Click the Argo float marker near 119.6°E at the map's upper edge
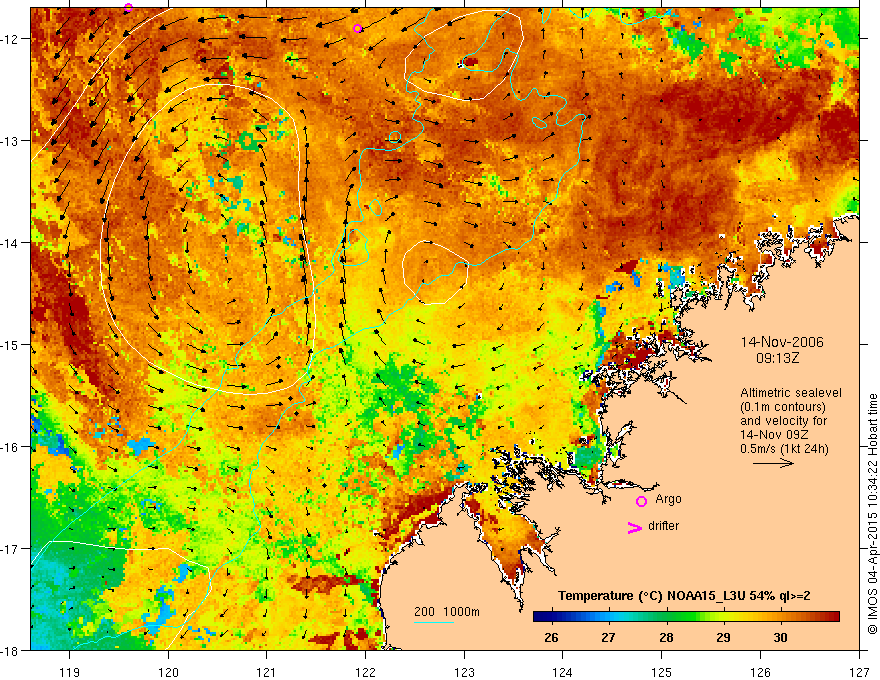 coord(128,7)
